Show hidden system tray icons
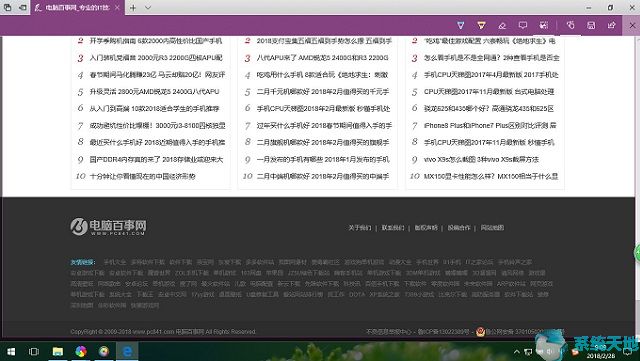Image resolution: width=640 pixels, height=361 pixels. 517,352
